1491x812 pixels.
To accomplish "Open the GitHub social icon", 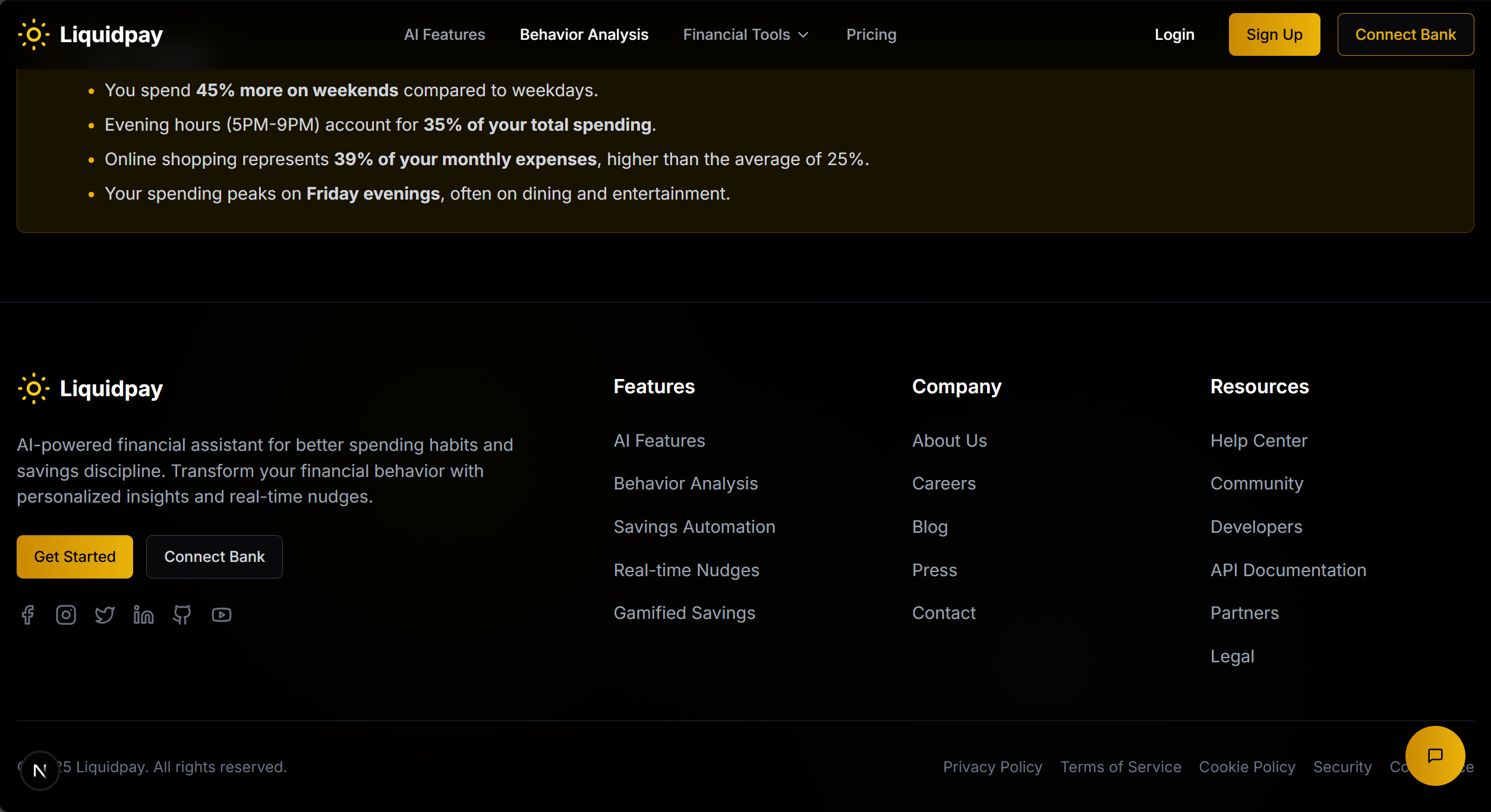I will pos(182,615).
